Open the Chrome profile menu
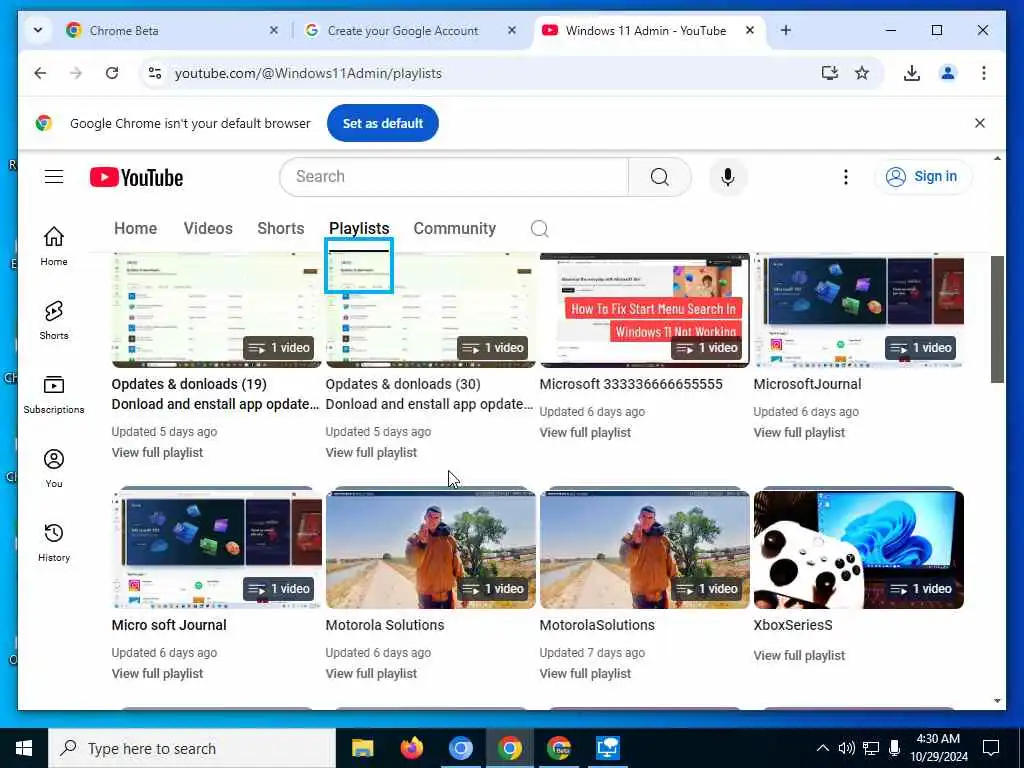1024x768 pixels. pyautogui.click(x=948, y=73)
